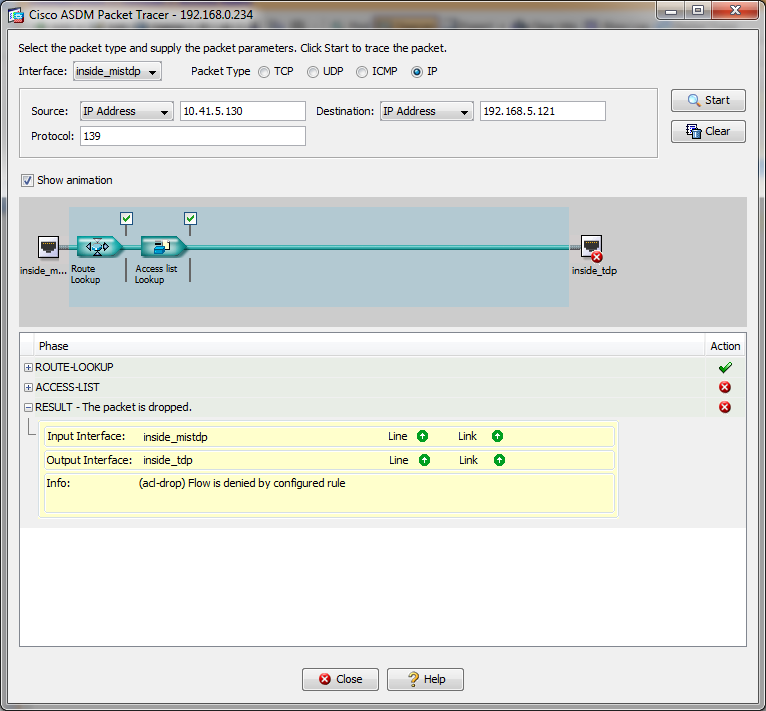Click the Clear button
This screenshot has height=711, width=766.
pos(708,131)
